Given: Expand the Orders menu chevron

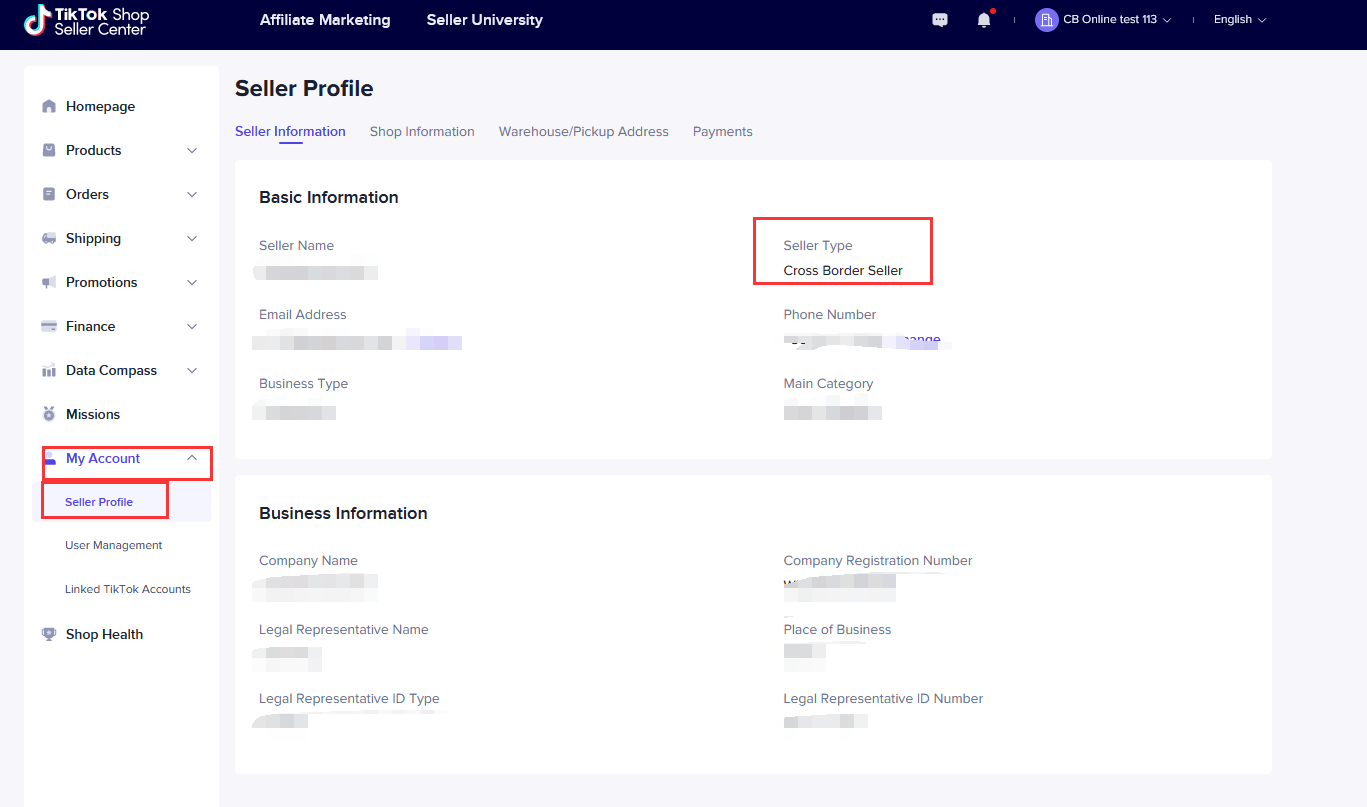Looking at the screenshot, I should click(x=192, y=195).
